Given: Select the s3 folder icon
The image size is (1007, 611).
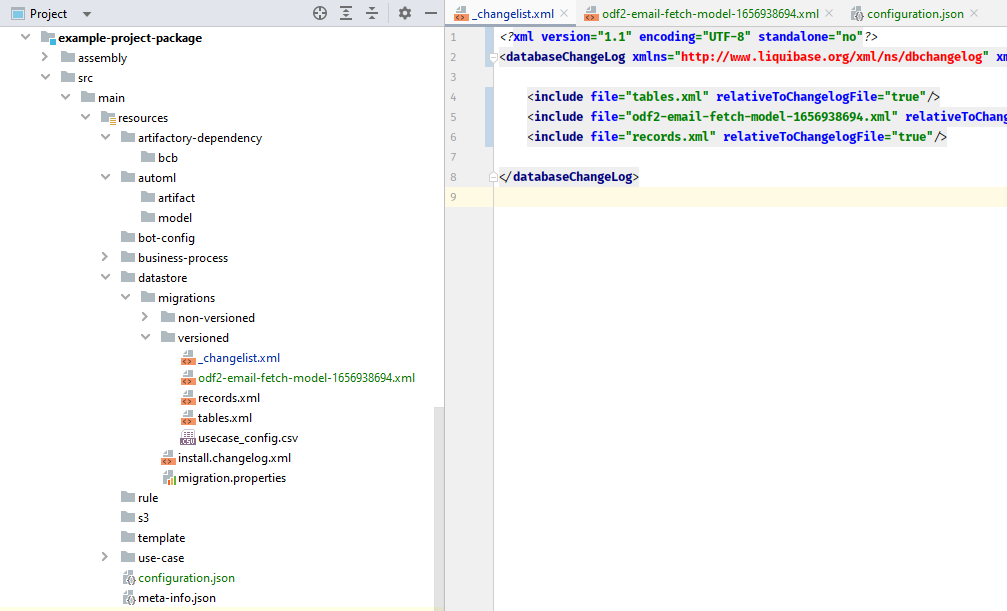Looking at the screenshot, I should (x=128, y=517).
